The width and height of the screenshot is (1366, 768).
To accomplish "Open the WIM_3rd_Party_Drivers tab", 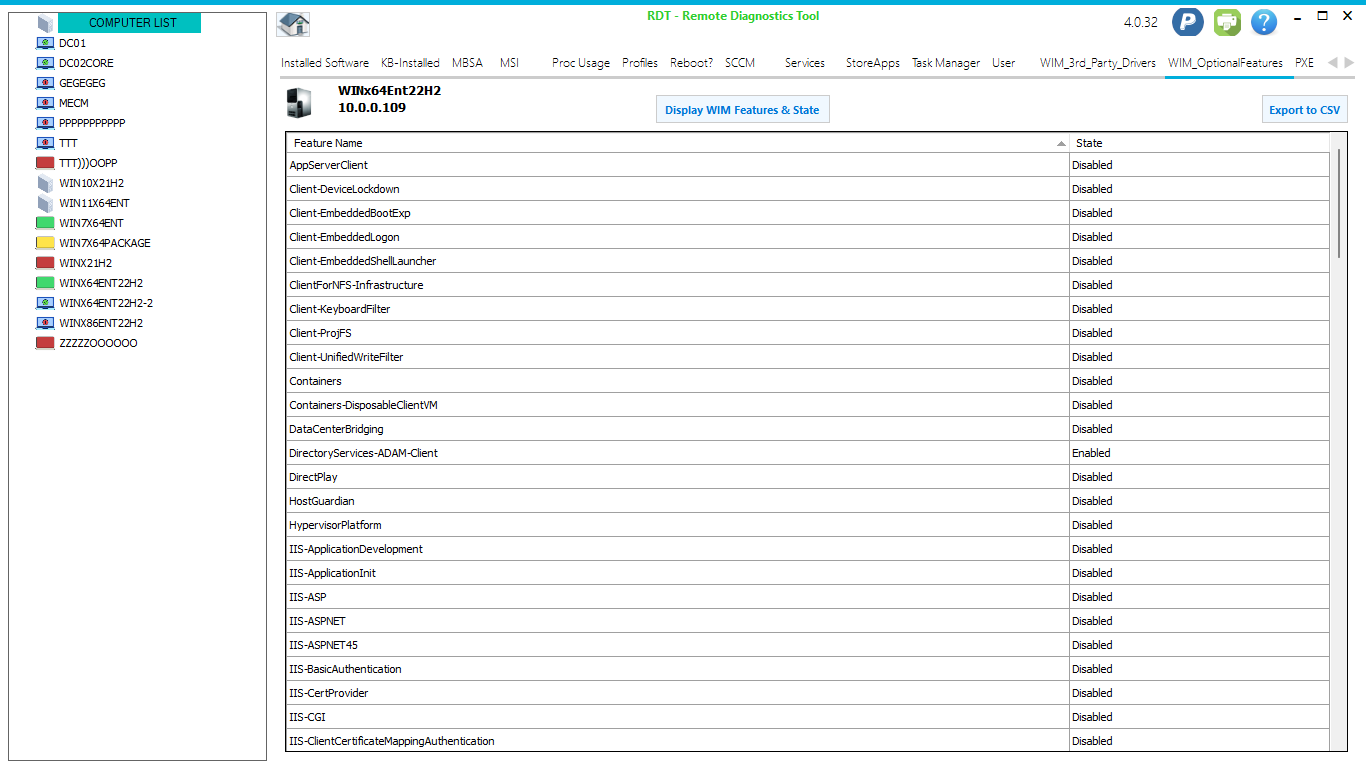I will pyautogui.click(x=1098, y=63).
